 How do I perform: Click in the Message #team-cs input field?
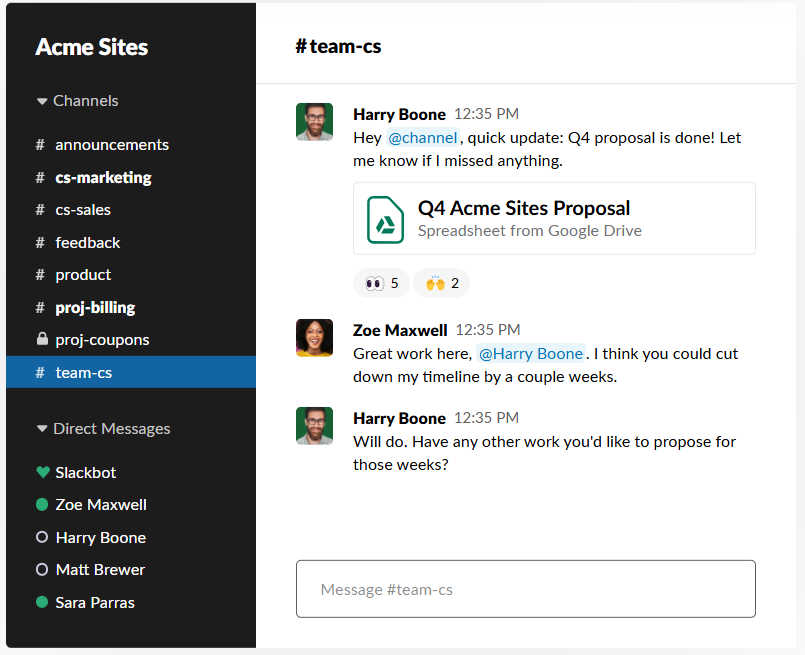525,589
